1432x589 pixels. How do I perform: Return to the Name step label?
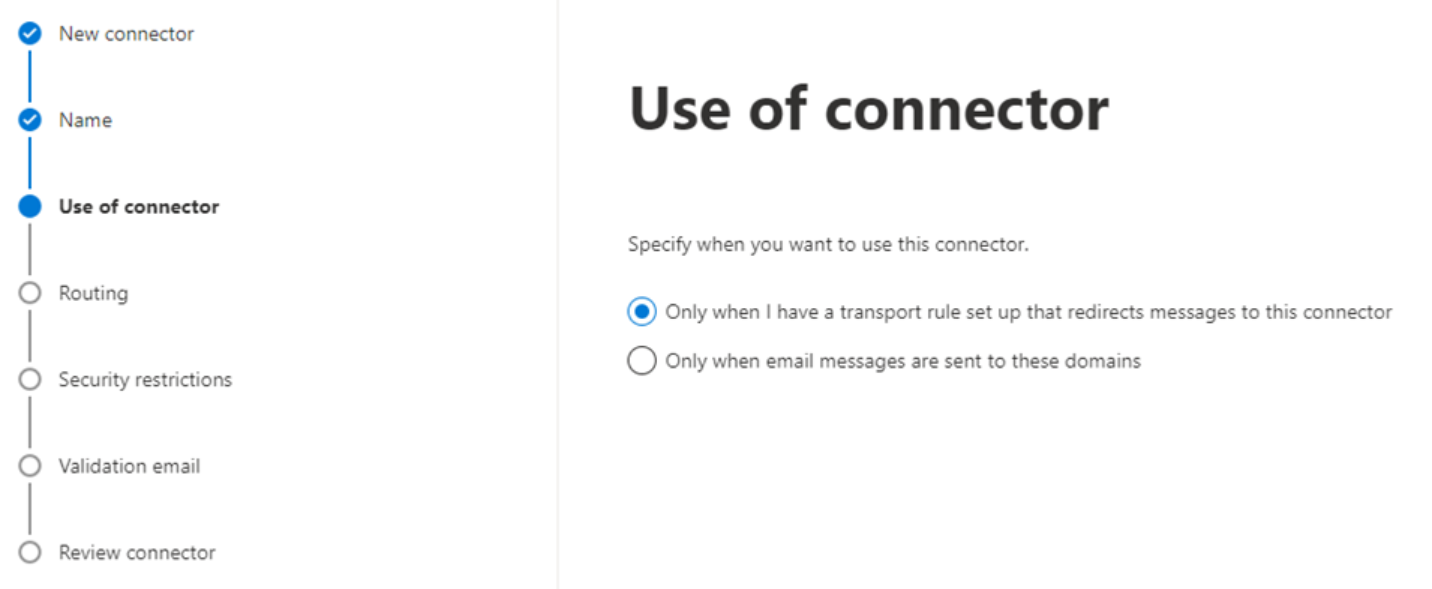85,120
